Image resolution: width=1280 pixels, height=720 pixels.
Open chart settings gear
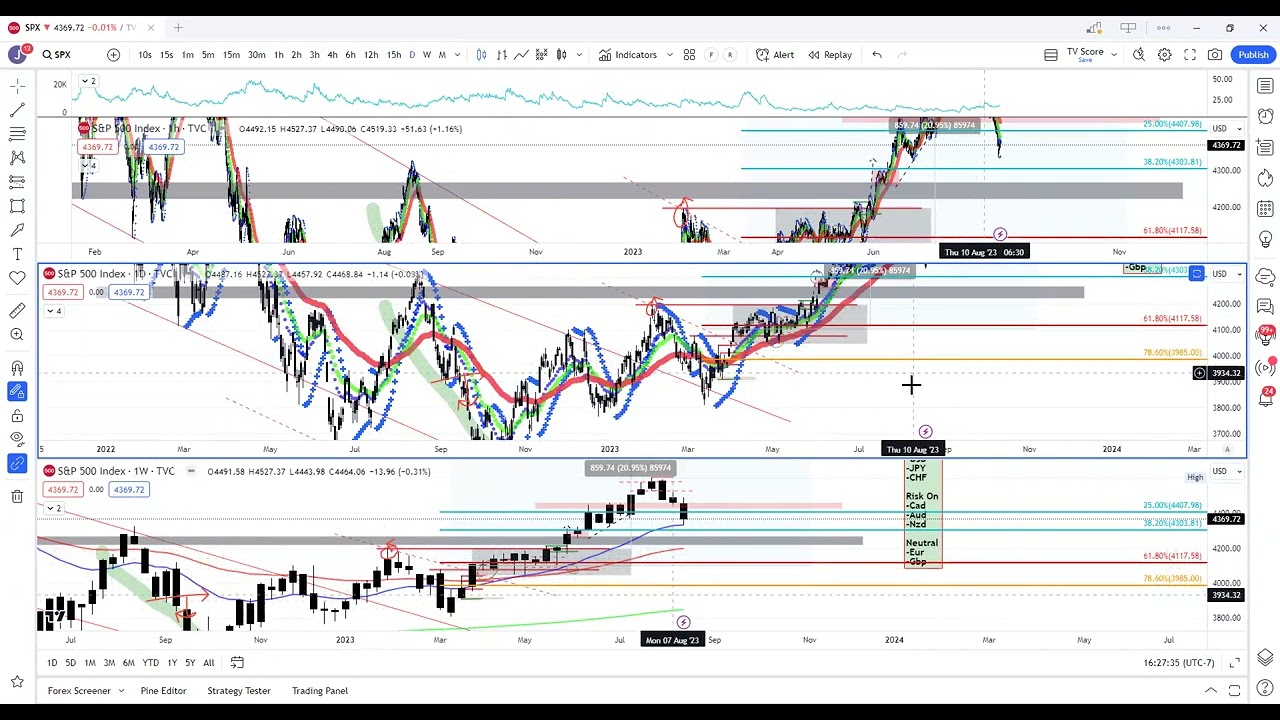pos(1165,55)
